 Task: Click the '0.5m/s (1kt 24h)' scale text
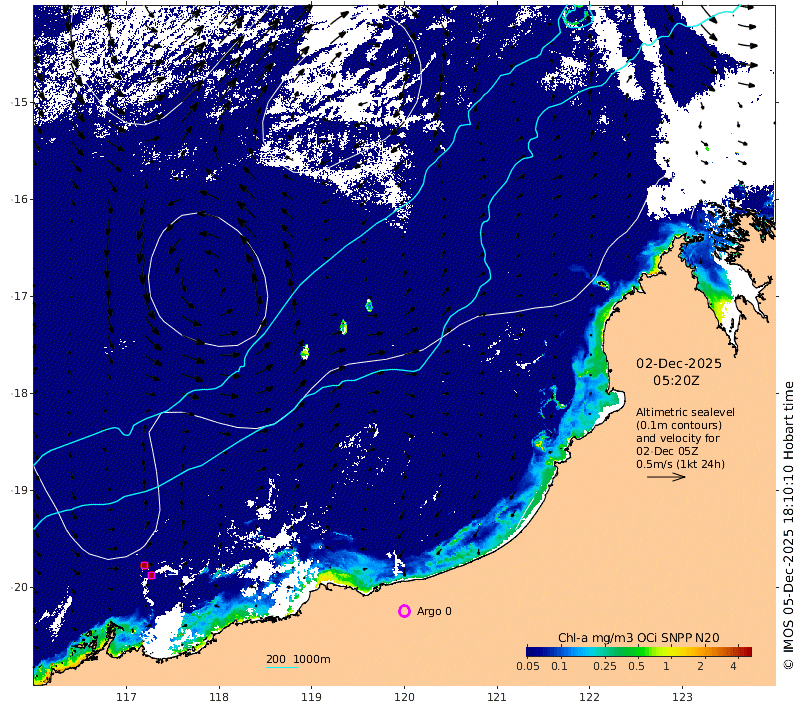click(x=680, y=464)
